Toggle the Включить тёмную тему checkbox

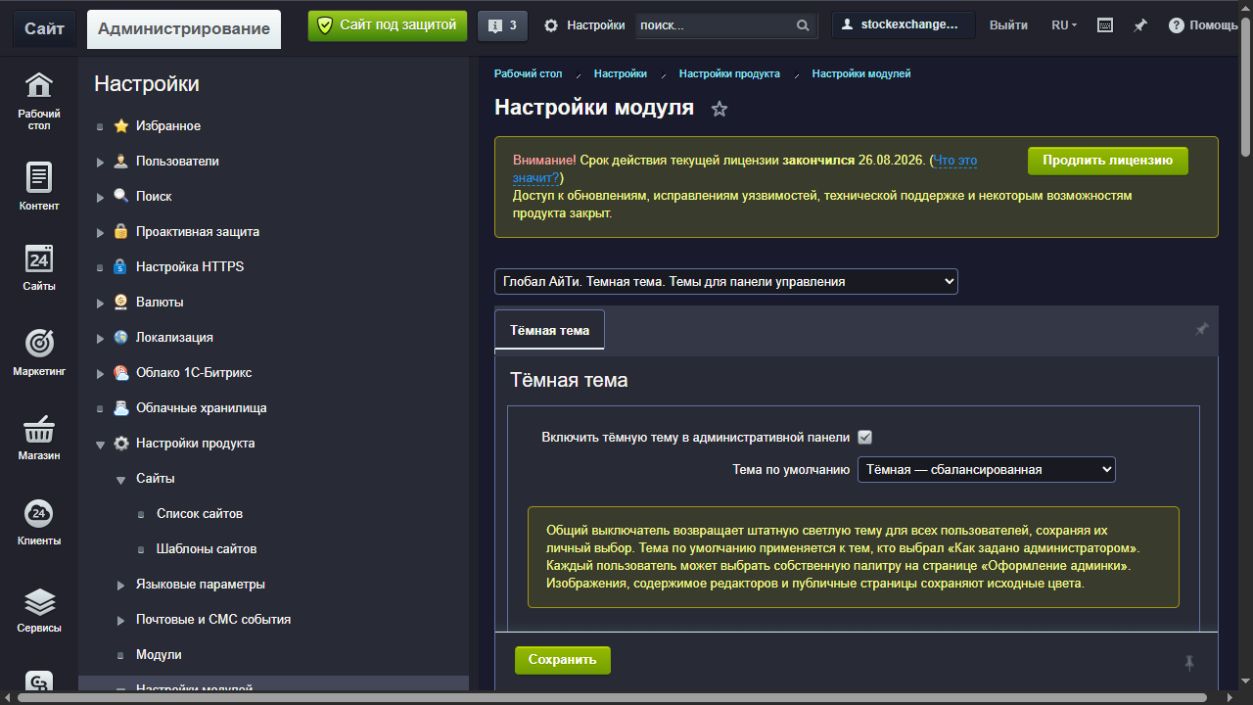click(866, 437)
